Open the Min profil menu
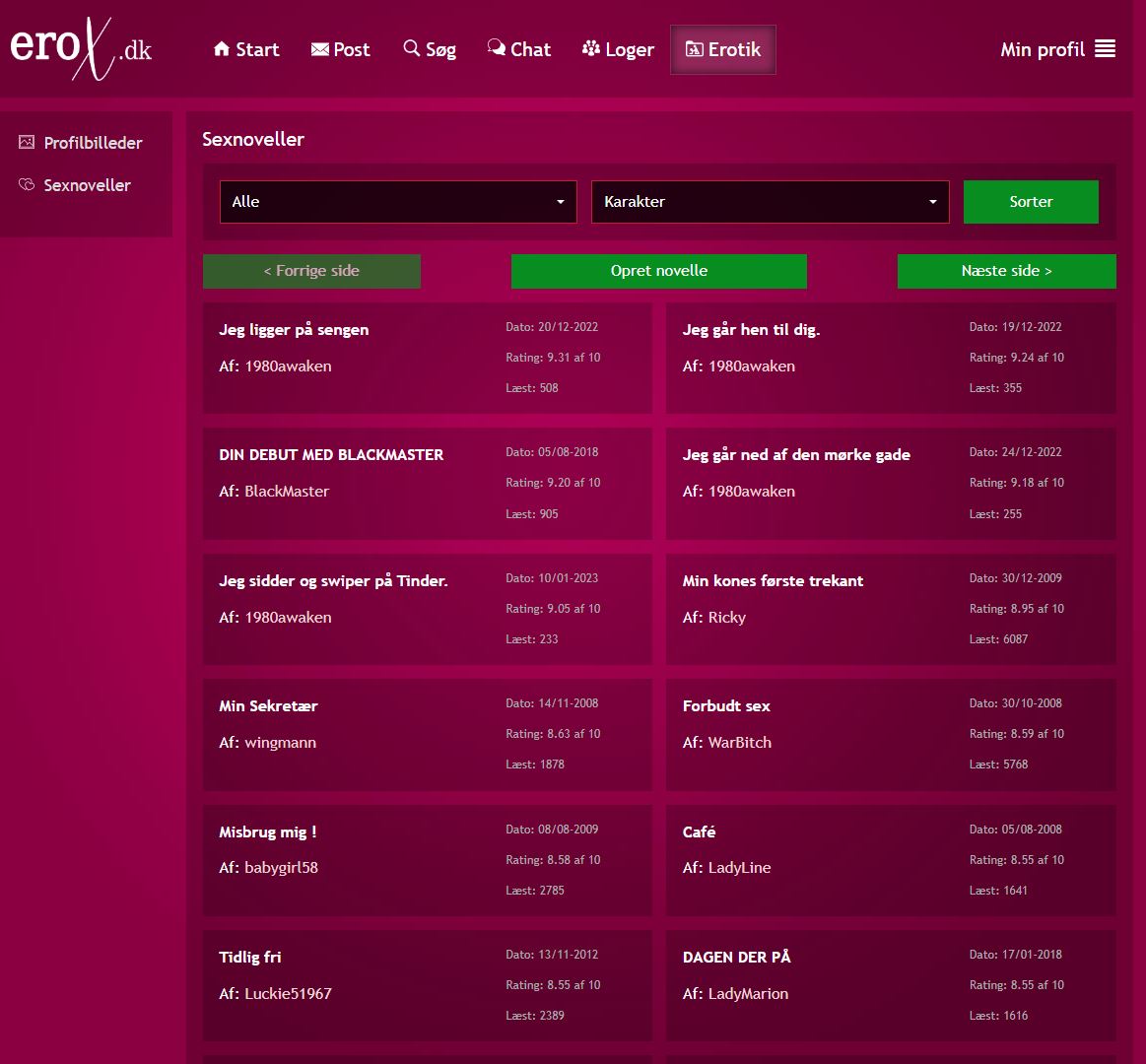Viewport: 1146px width, 1064px height. pyautogui.click(x=1042, y=49)
